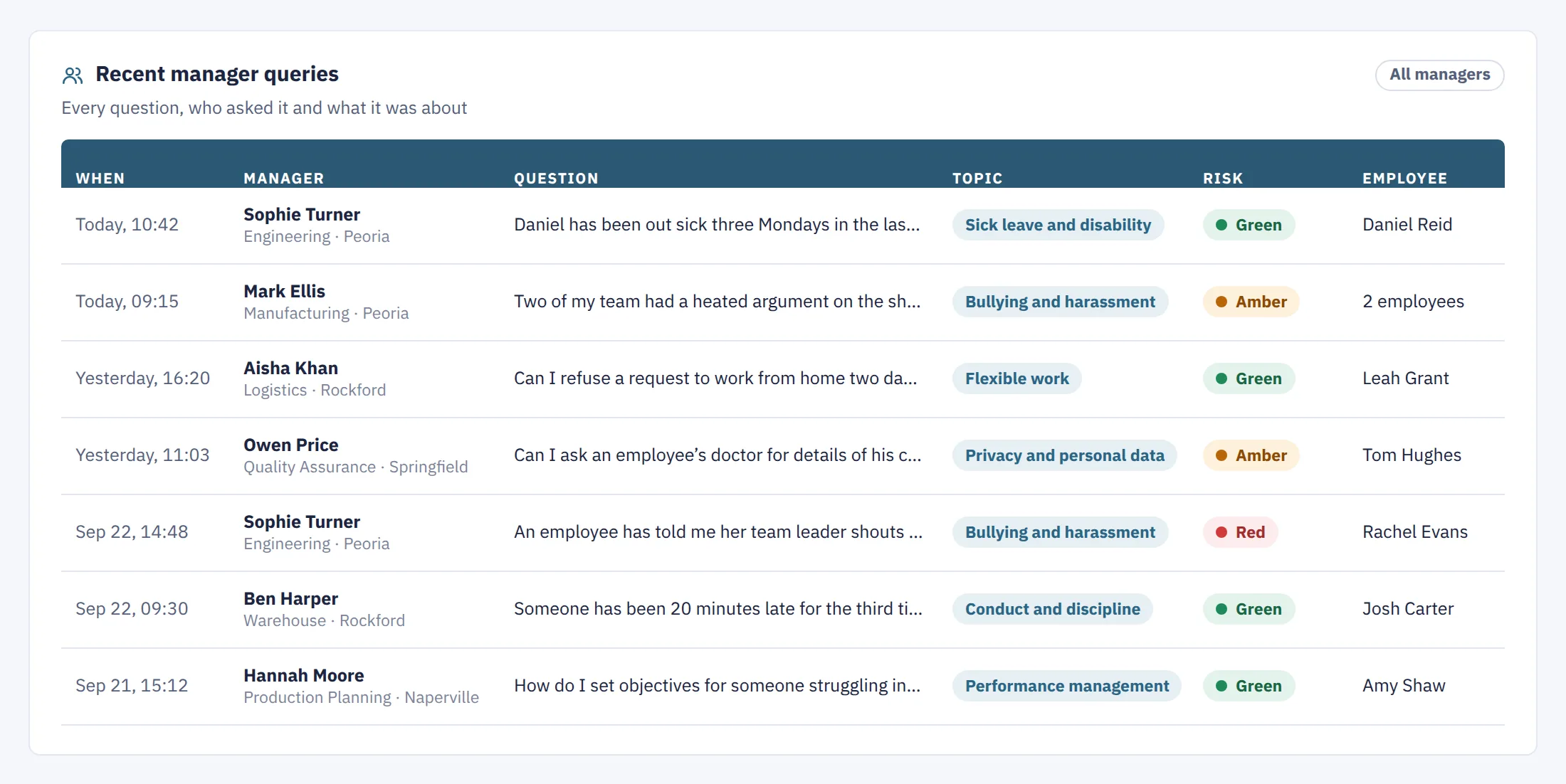This screenshot has height=784, width=1566.
Task: Click the Sep 21, 15:12 timestamp
Action: tap(132, 686)
